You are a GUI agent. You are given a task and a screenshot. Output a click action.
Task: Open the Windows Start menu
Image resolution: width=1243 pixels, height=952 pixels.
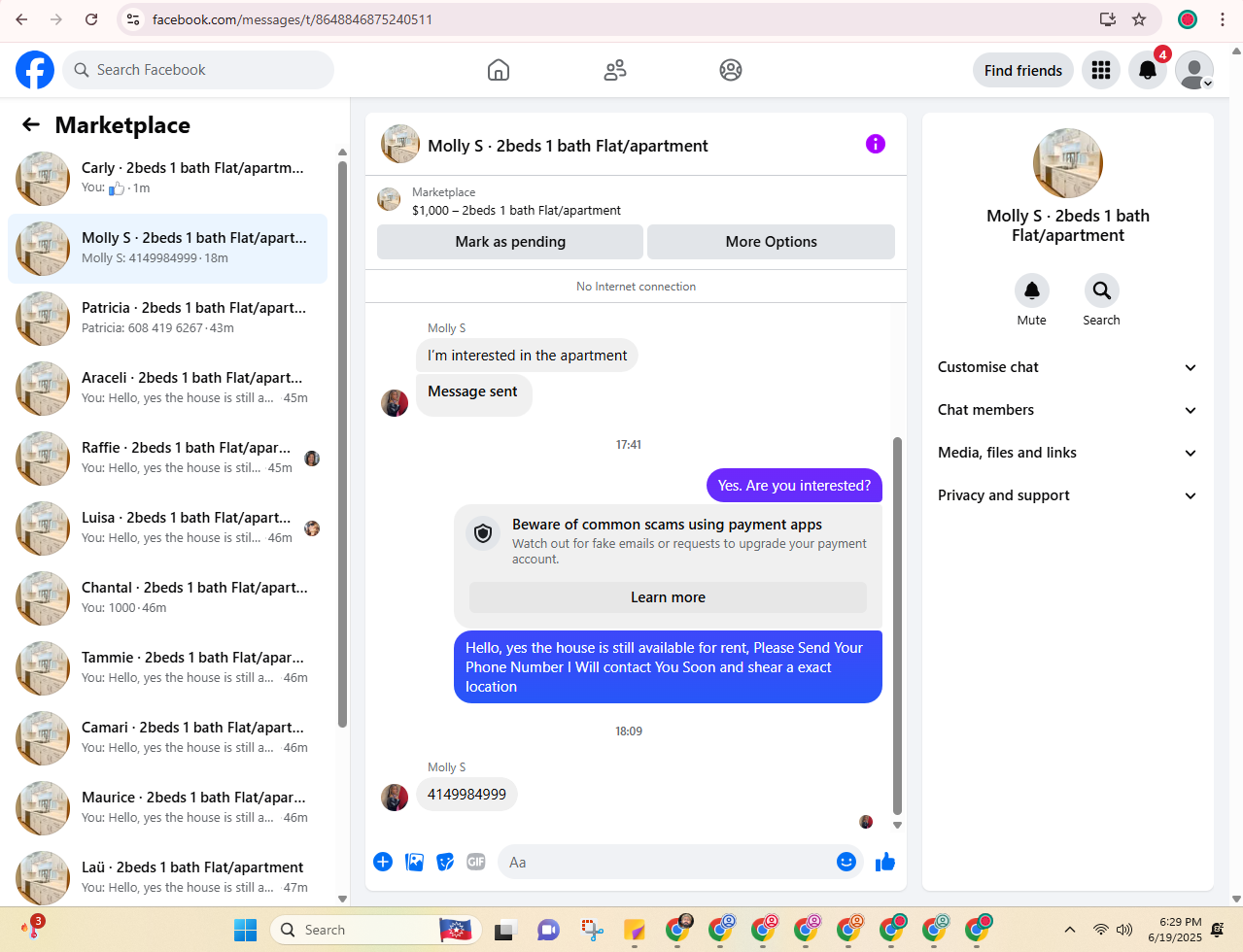pyautogui.click(x=246, y=930)
